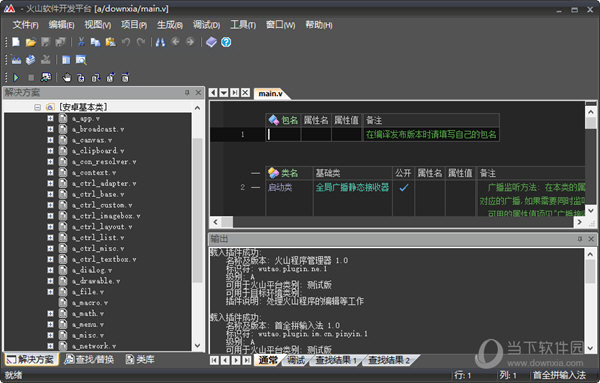Screen dimensions: 600x383
Task: Toggle the pin on the 输出 panel
Action: point(579,239)
